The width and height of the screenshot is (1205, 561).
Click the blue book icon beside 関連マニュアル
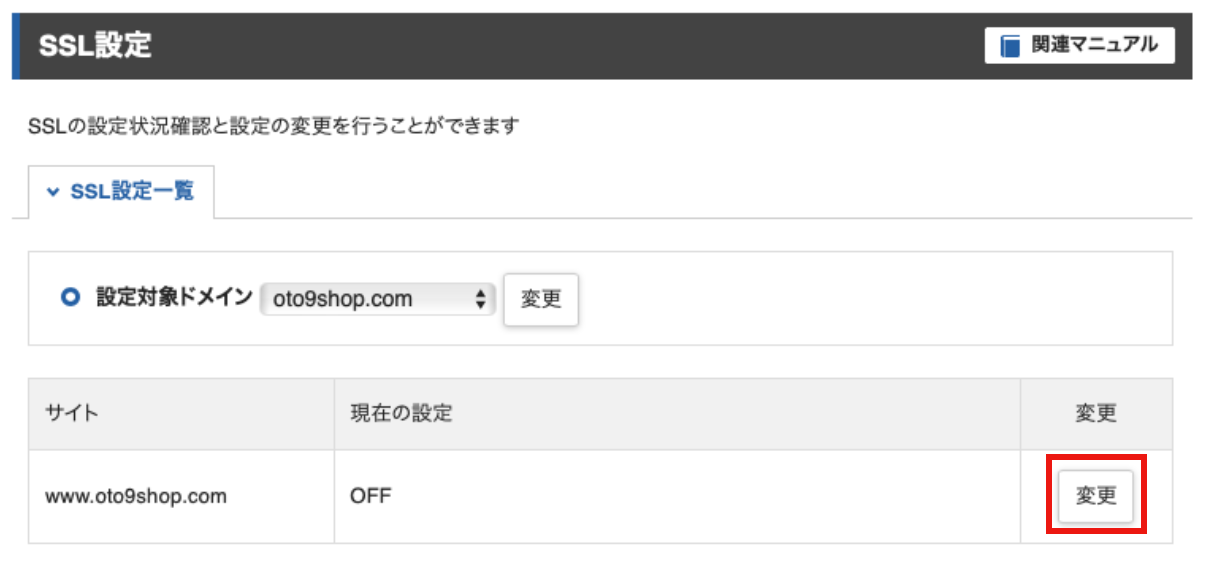(1010, 46)
